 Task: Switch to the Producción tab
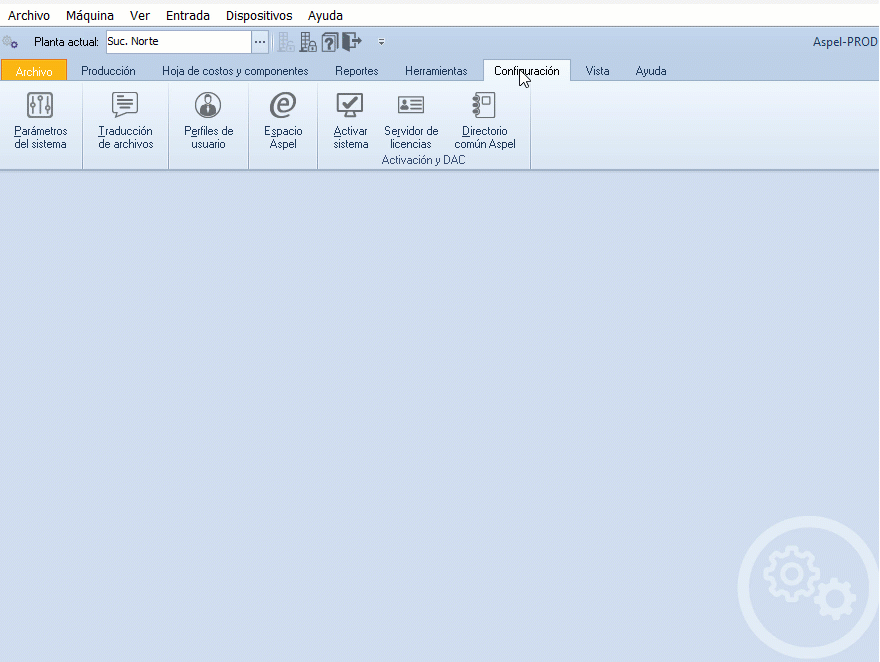(108, 71)
